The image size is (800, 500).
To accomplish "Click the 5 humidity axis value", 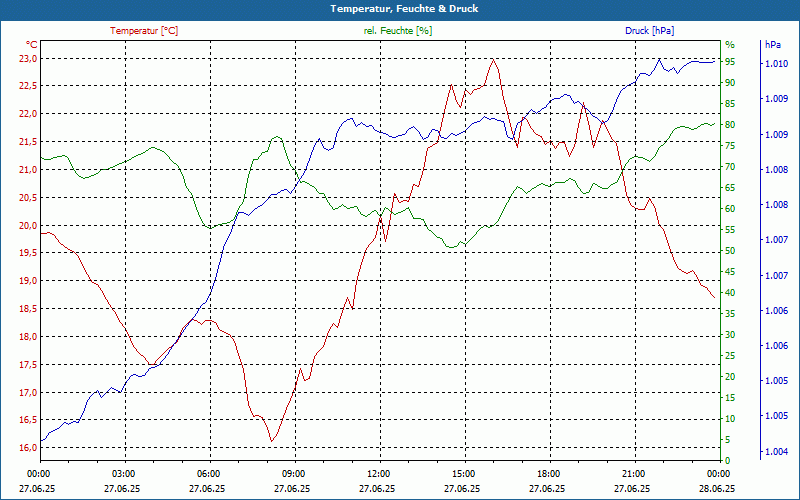I will coord(728,440).
